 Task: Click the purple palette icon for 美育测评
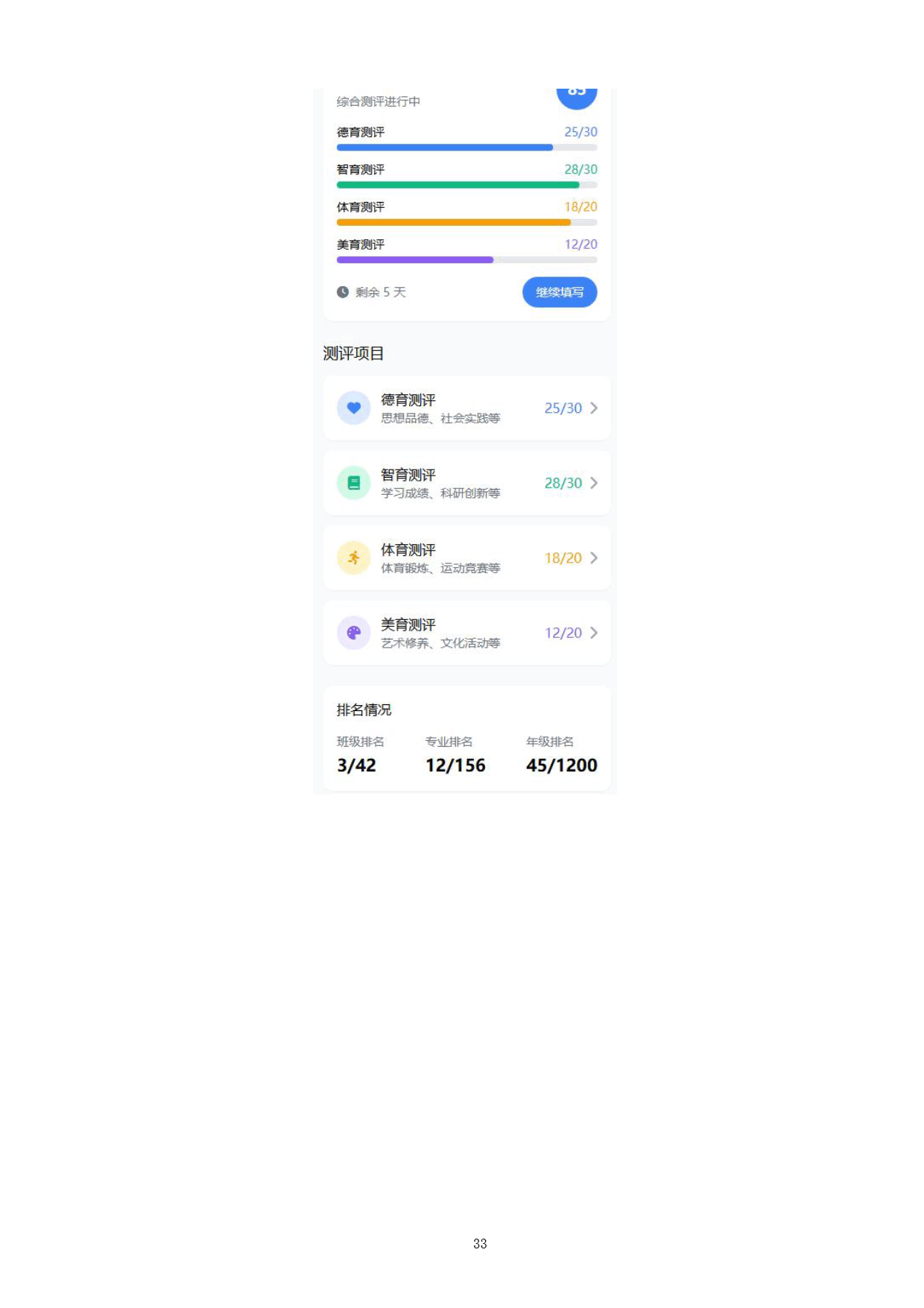point(354,633)
